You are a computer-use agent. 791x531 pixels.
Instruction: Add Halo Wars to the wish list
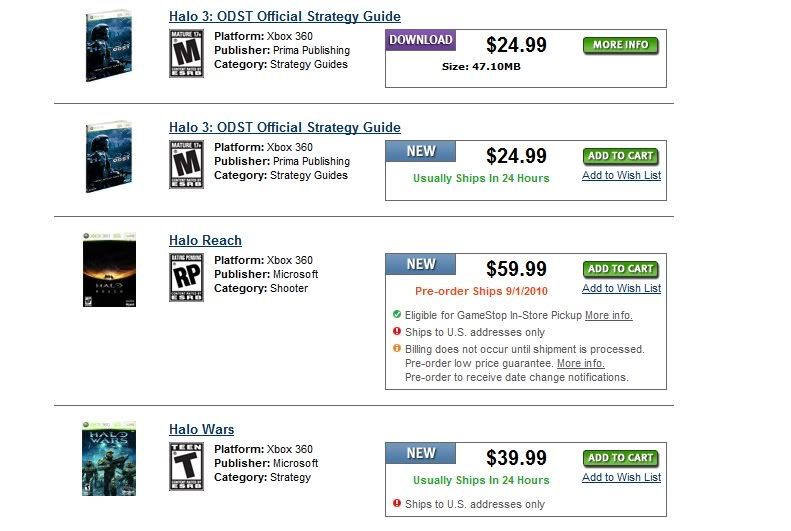tap(621, 477)
